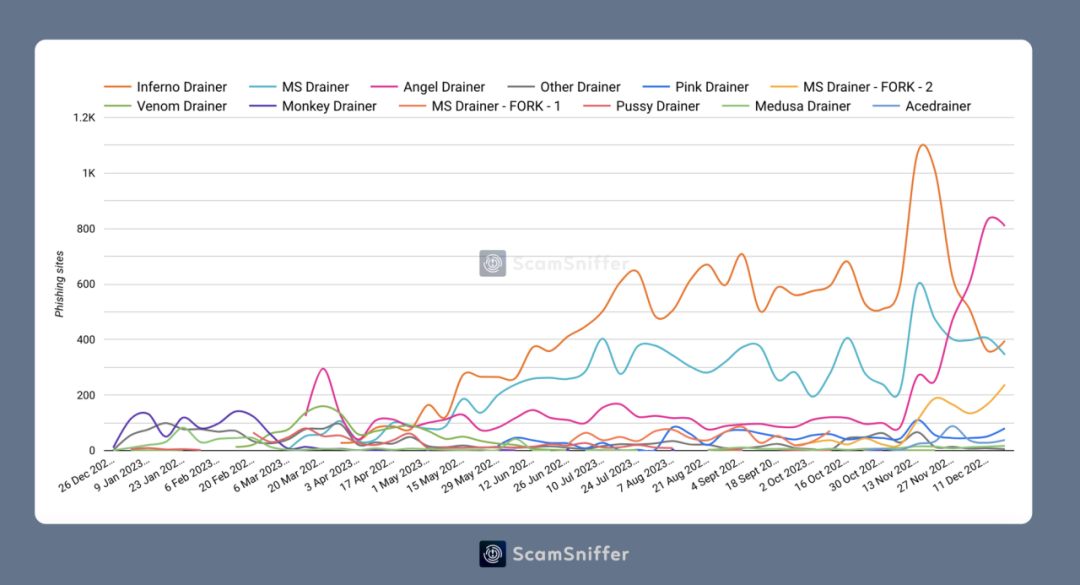This screenshot has height=585, width=1080.
Task: Click the Phishing sites axis title
Action: [x=59, y=284]
